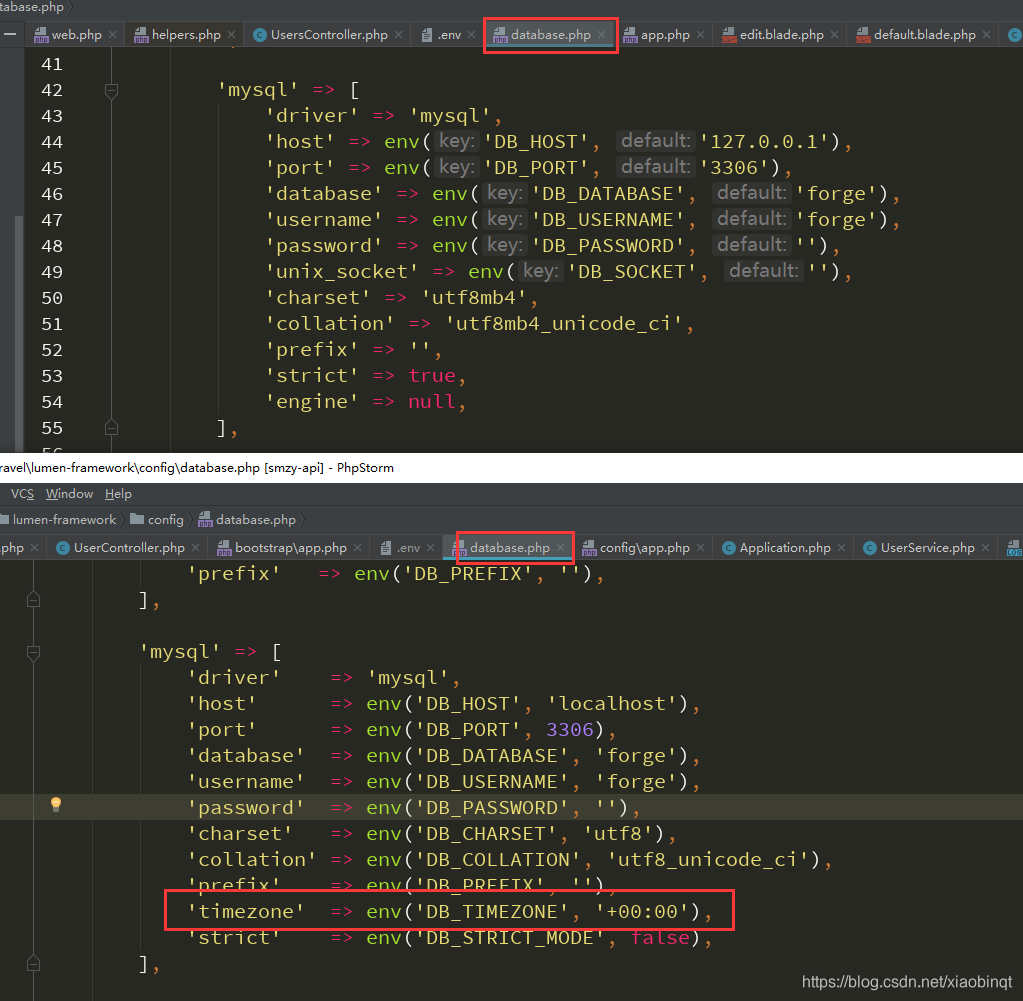
Task: Click 3306 port number in bottom editor
Action: pos(570,730)
